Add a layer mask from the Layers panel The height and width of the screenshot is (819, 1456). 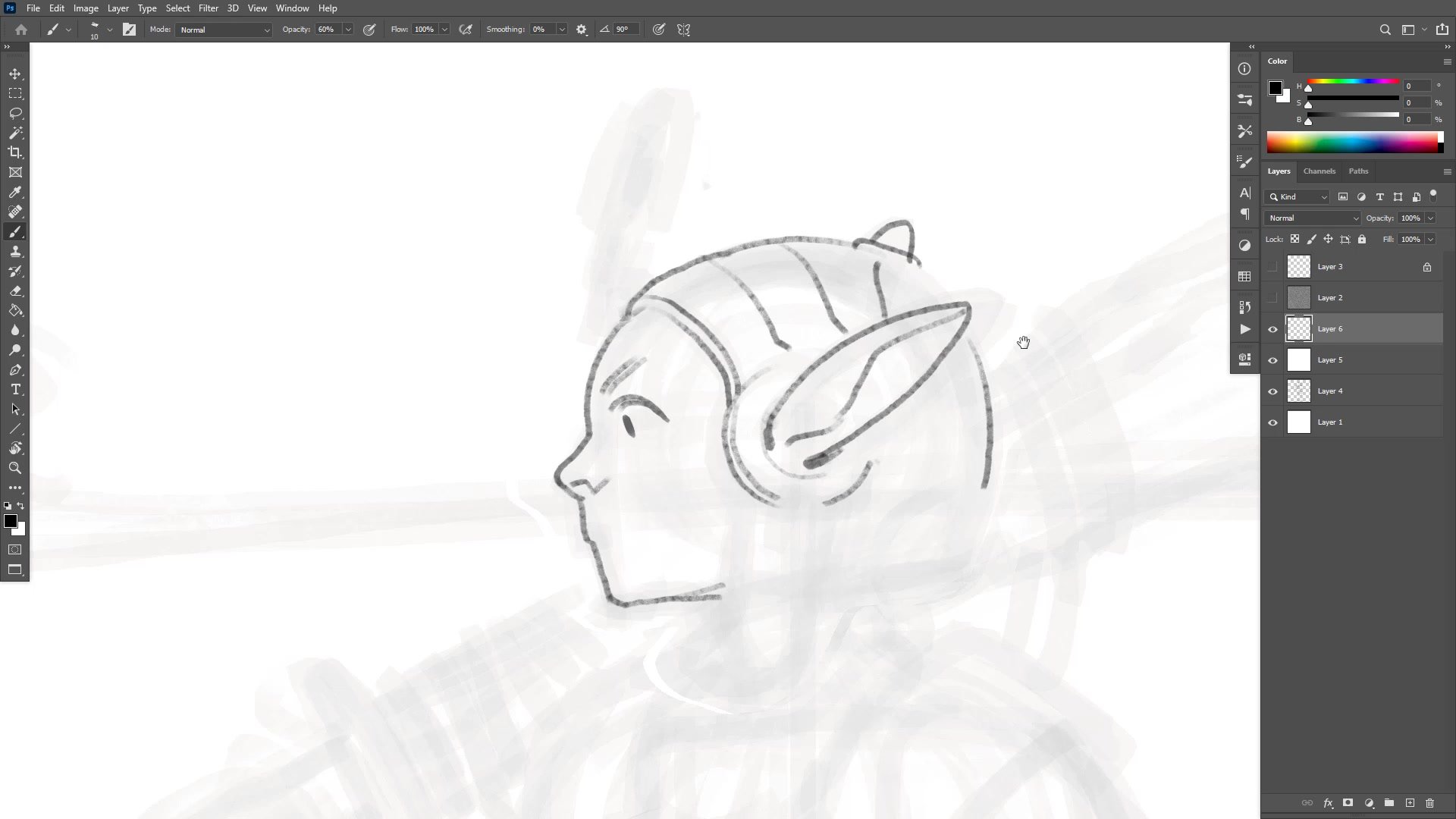(x=1348, y=803)
